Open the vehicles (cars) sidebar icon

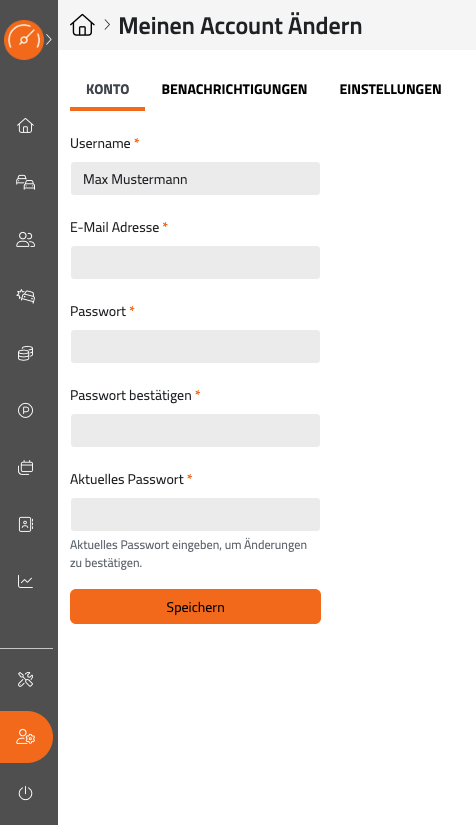[25, 183]
